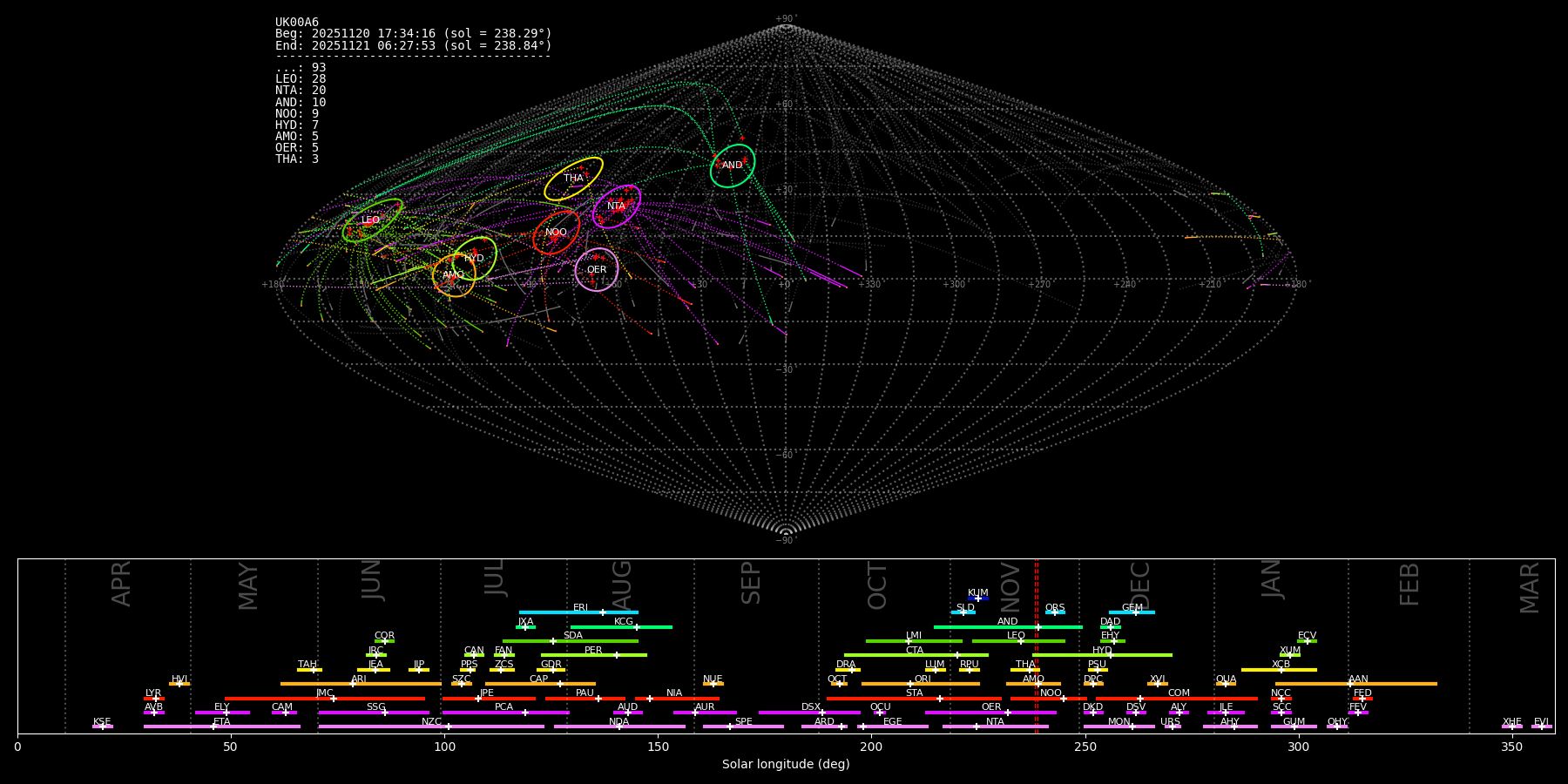Image resolution: width=1568 pixels, height=784 pixels.
Task: Click the STA shower bar in timeline
Action: (x=914, y=698)
